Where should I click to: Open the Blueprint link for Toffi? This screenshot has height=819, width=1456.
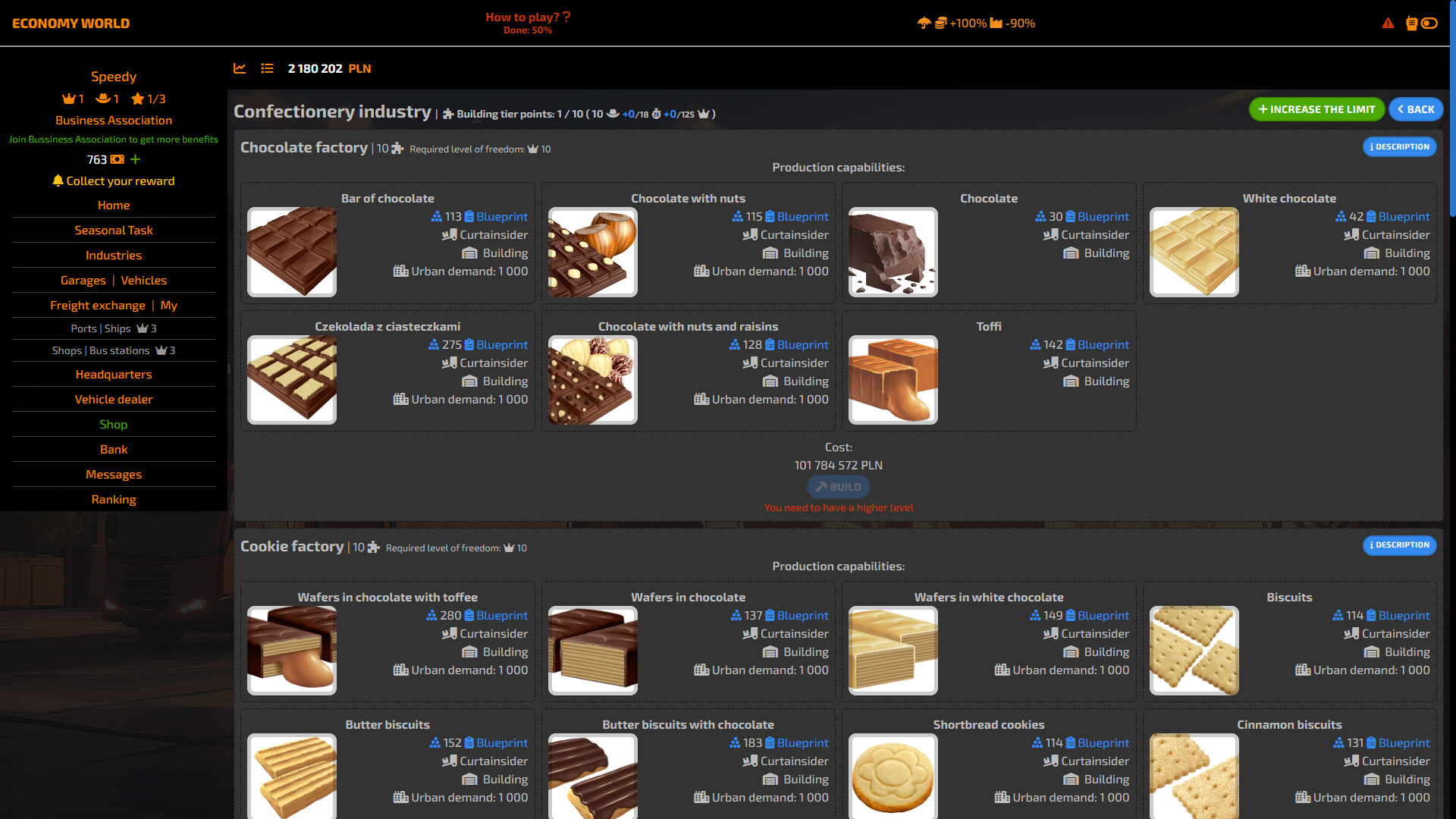coord(1101,344)
